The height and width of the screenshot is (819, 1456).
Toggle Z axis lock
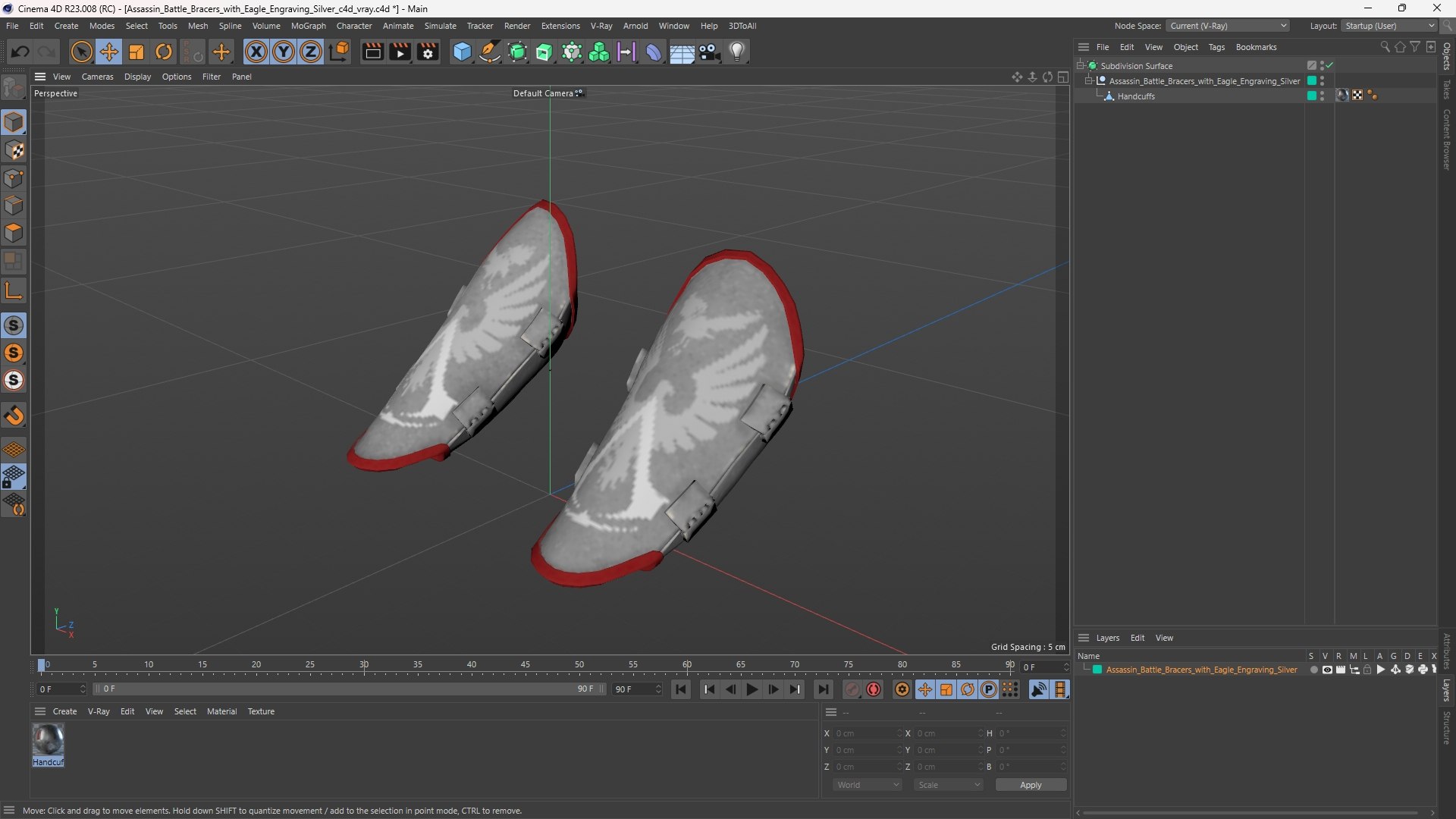[x=311, y=52]
